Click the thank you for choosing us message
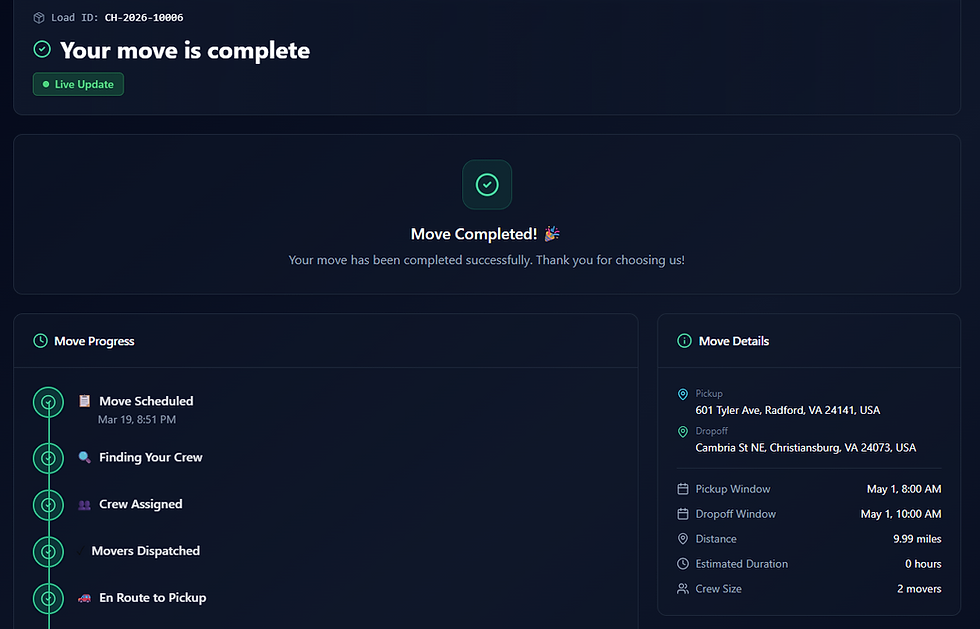 tap(486, 260)
